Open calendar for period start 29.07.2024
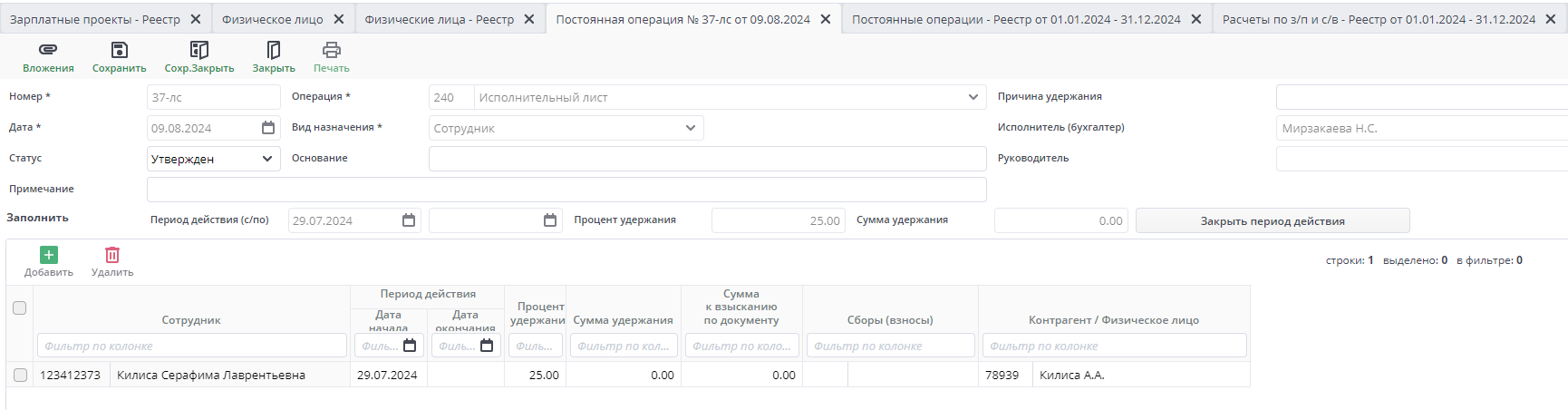 409,220
